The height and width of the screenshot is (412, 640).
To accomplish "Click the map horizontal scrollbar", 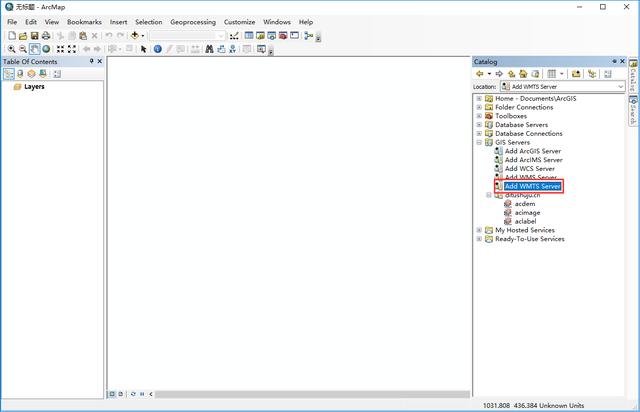I will pos(312,394).
